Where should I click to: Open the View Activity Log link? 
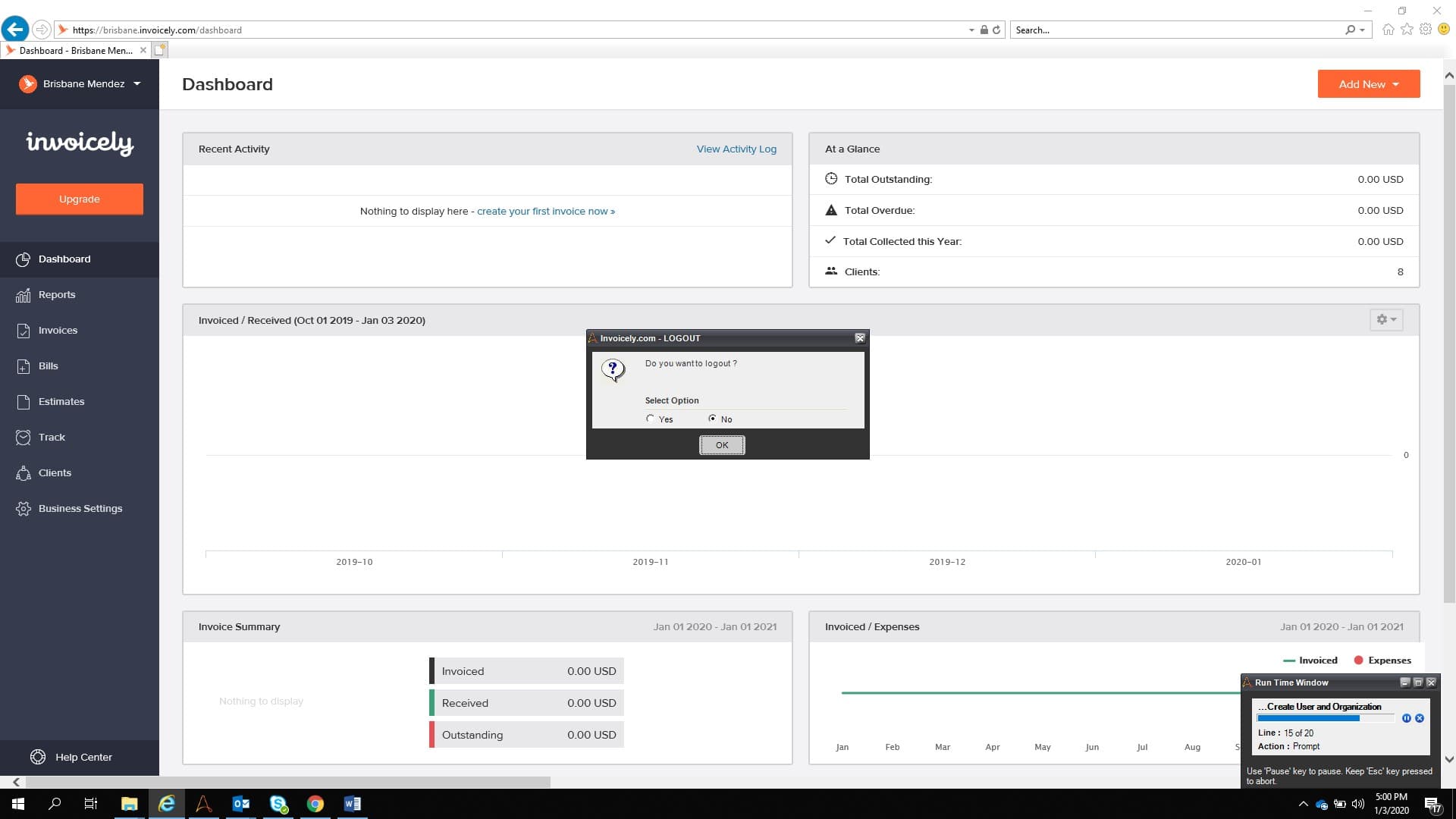(736, 149)
